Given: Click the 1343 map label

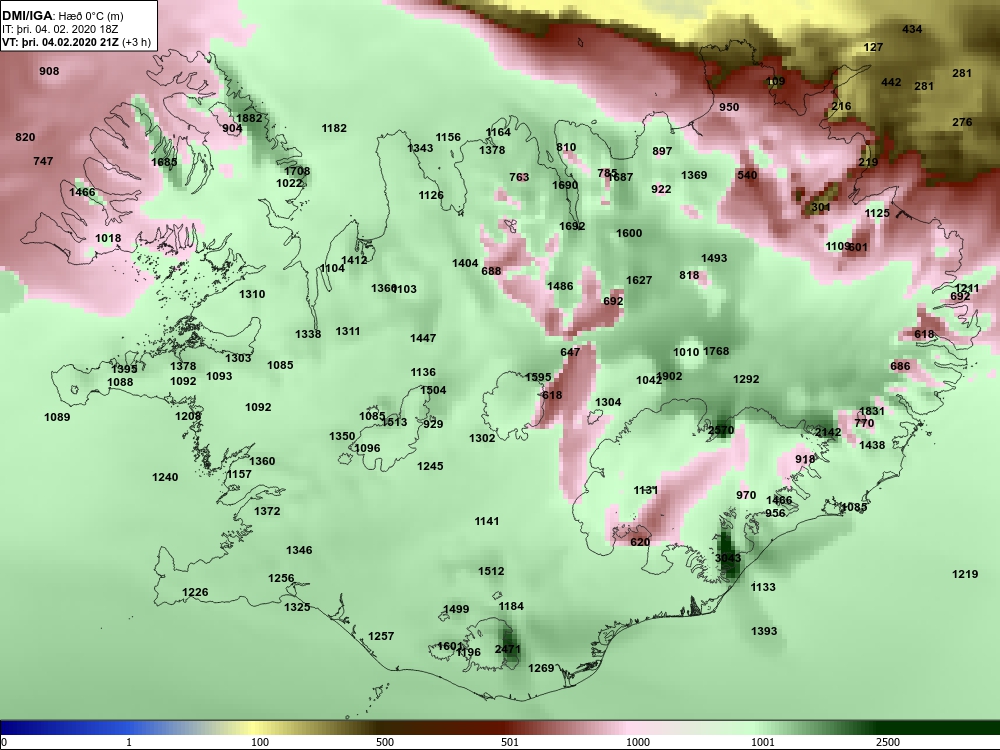Looking at the screenshot, I should [420, 148].
